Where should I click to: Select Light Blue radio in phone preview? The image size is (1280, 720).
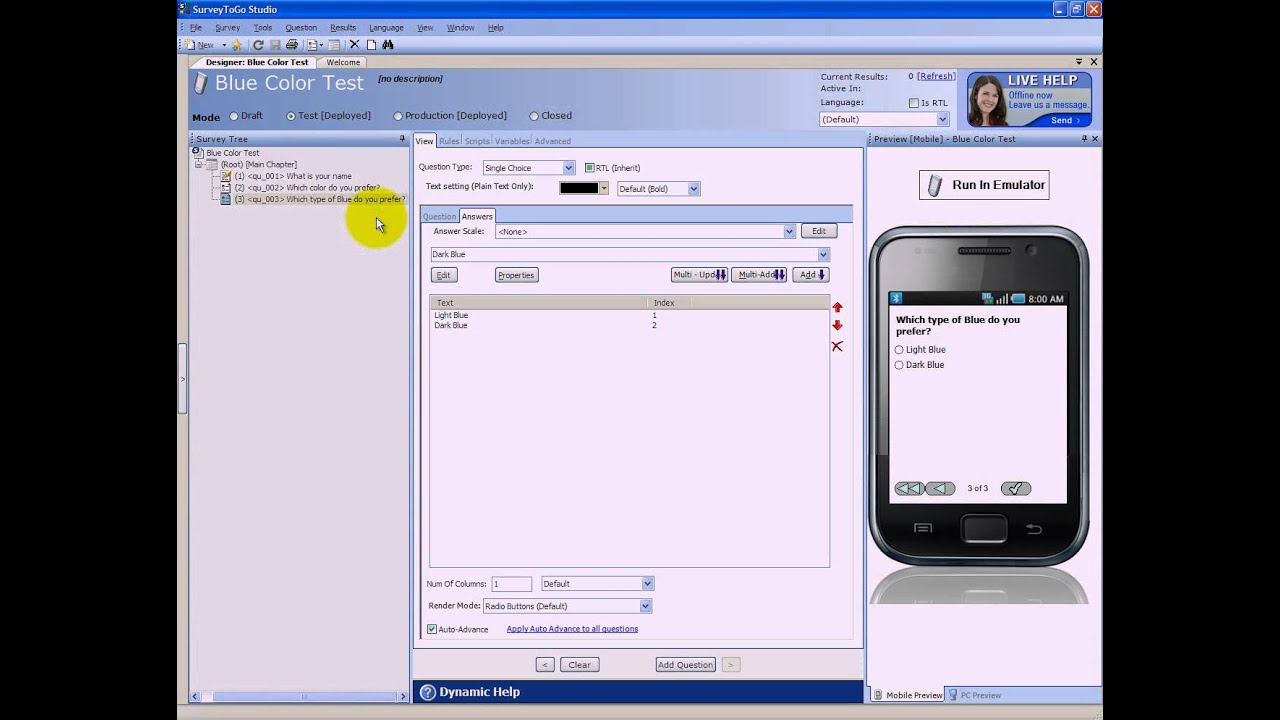899,350
